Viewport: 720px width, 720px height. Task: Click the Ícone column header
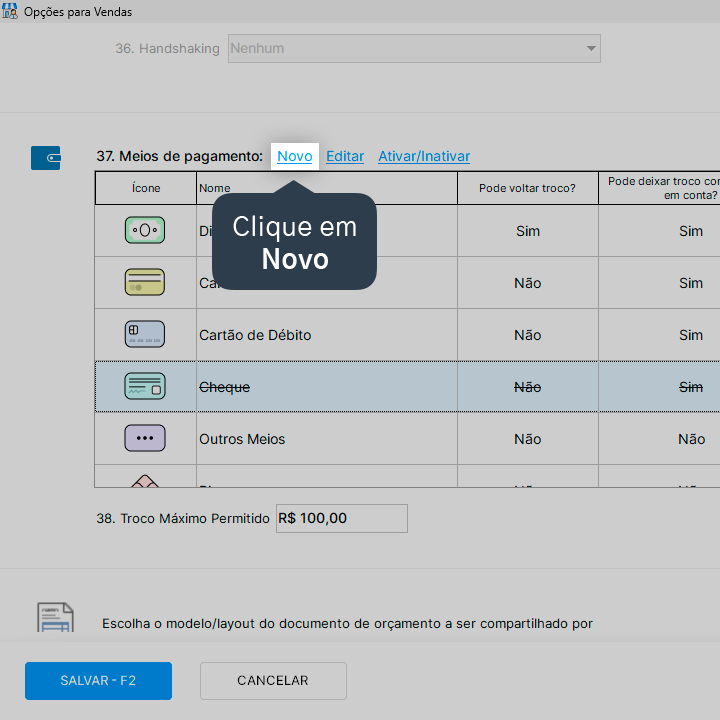tap(146, 188)
